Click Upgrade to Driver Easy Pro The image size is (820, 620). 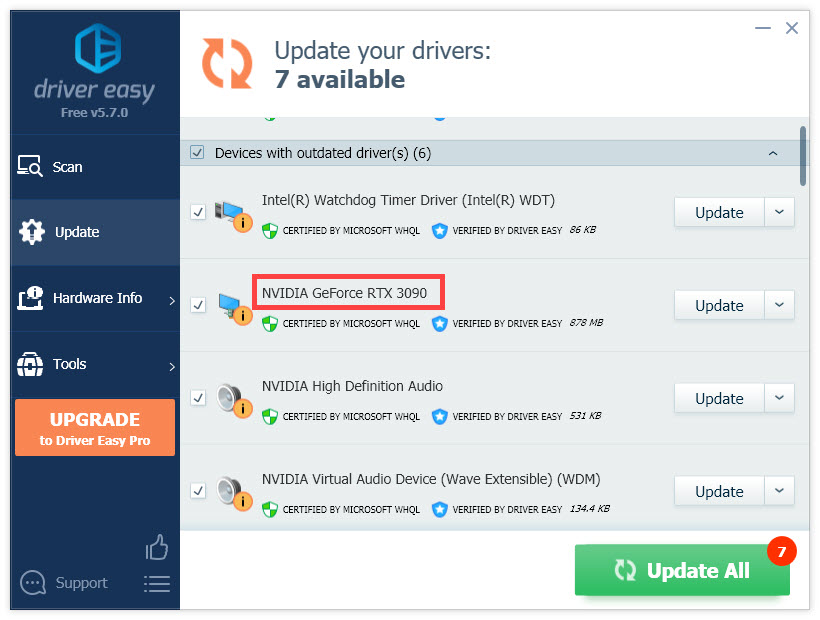tap(94, 427)
